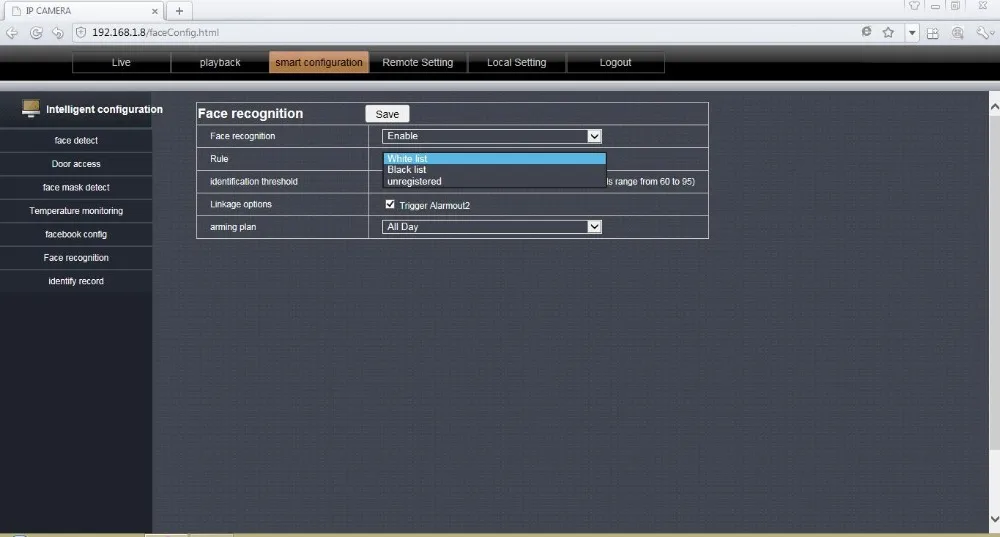Open the Local Setting tab
The height and width of the screenshot is (537, 1000).
517,63
